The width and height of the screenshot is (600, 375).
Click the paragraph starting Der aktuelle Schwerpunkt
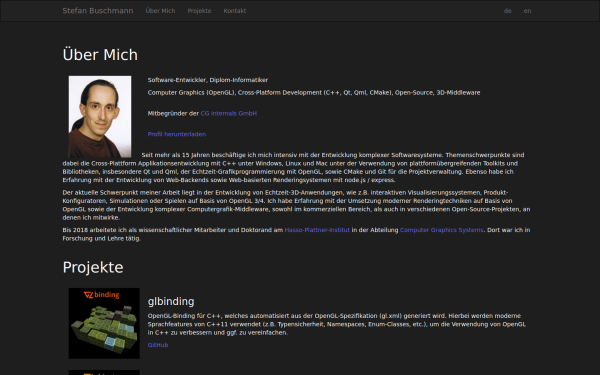(x=297, y=205)
